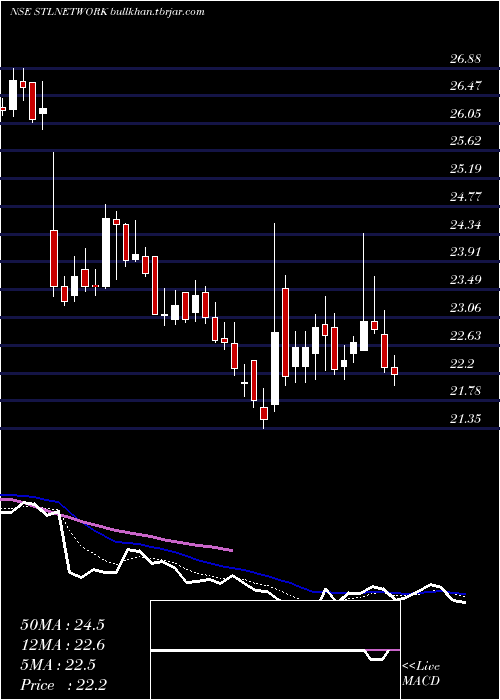Click the 12MA : 22.6 readout
500x700 pixels.
point(62,645)
